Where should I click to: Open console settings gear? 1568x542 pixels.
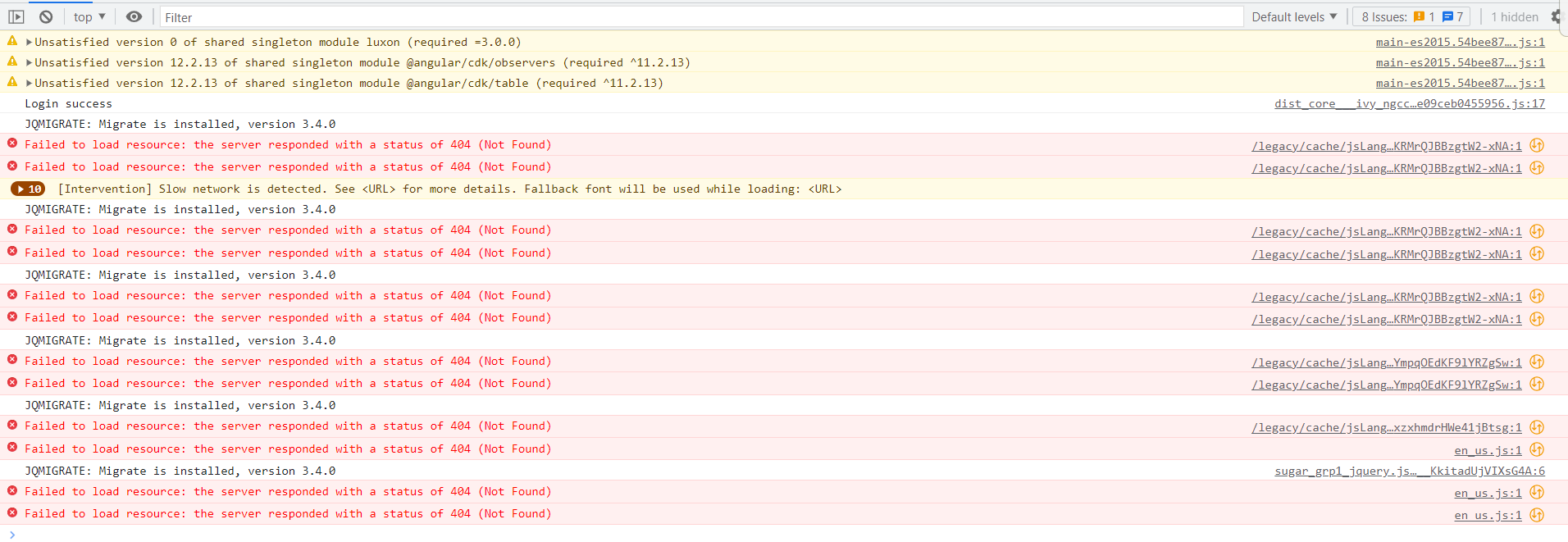pyautogui.click(x=1556, y=16)
